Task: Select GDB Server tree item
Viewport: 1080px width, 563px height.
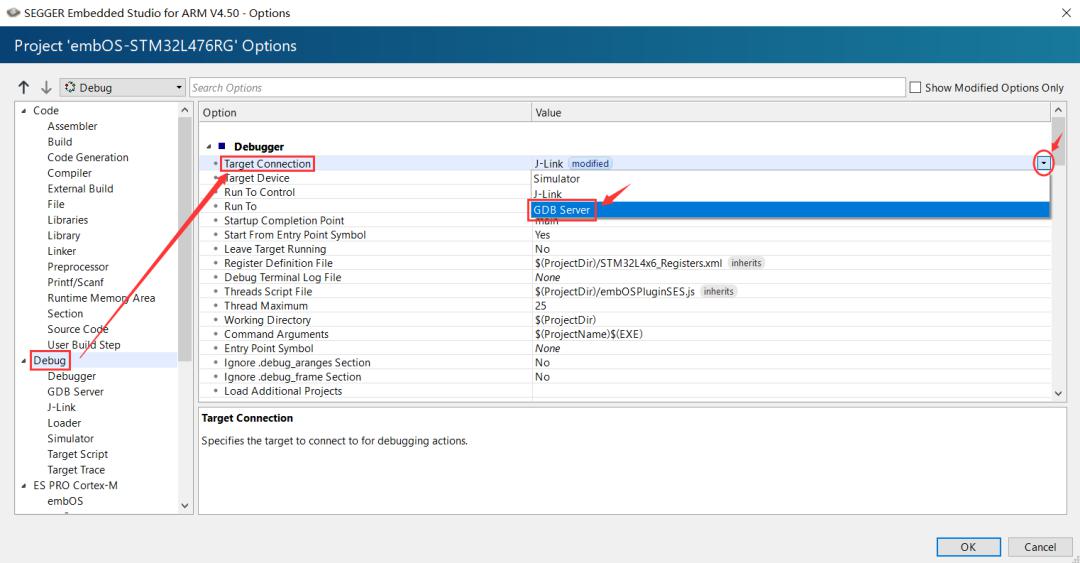Action: tap(75, 391)
